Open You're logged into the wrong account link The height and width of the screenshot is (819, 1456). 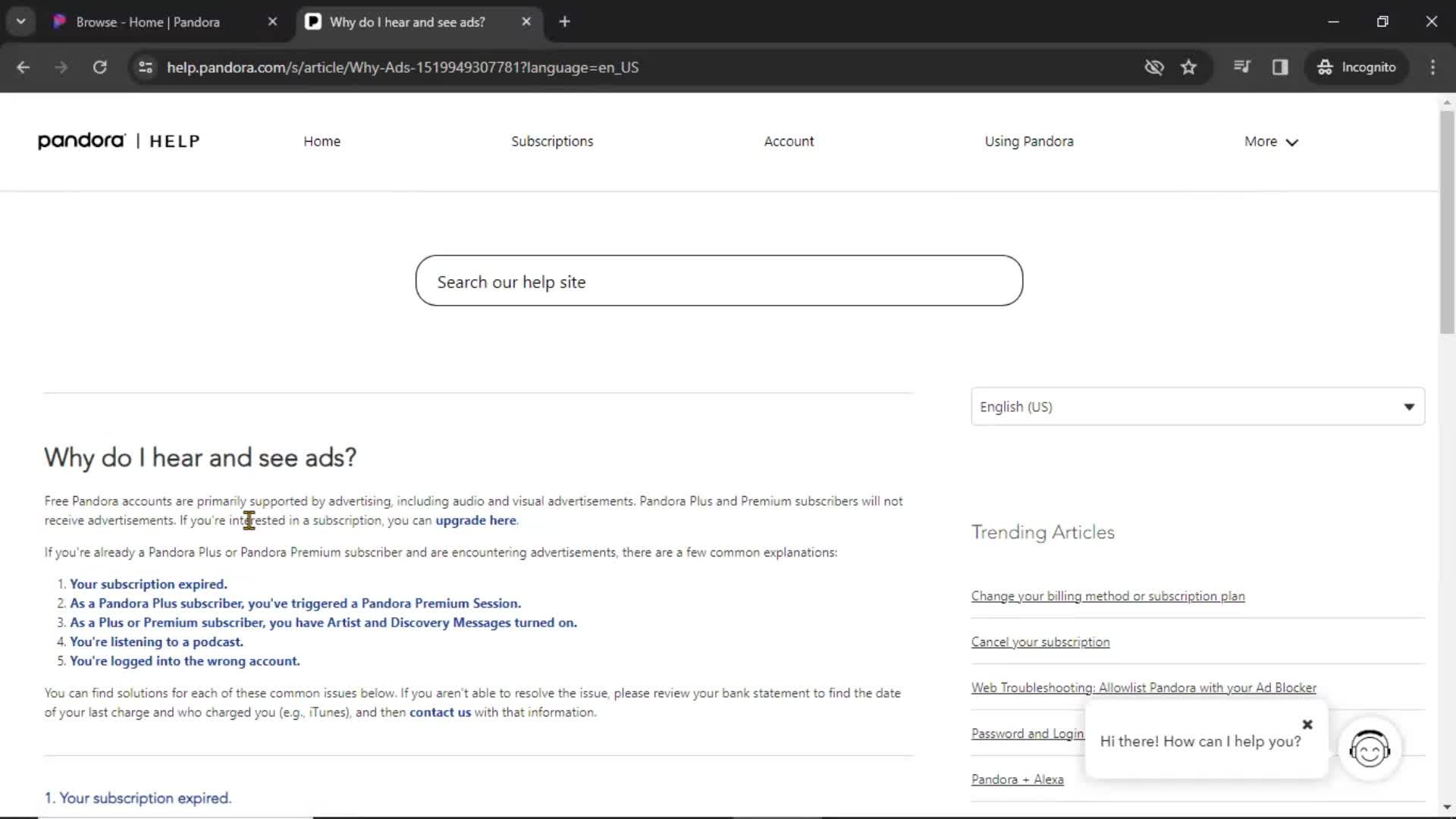tap(184, 661)
